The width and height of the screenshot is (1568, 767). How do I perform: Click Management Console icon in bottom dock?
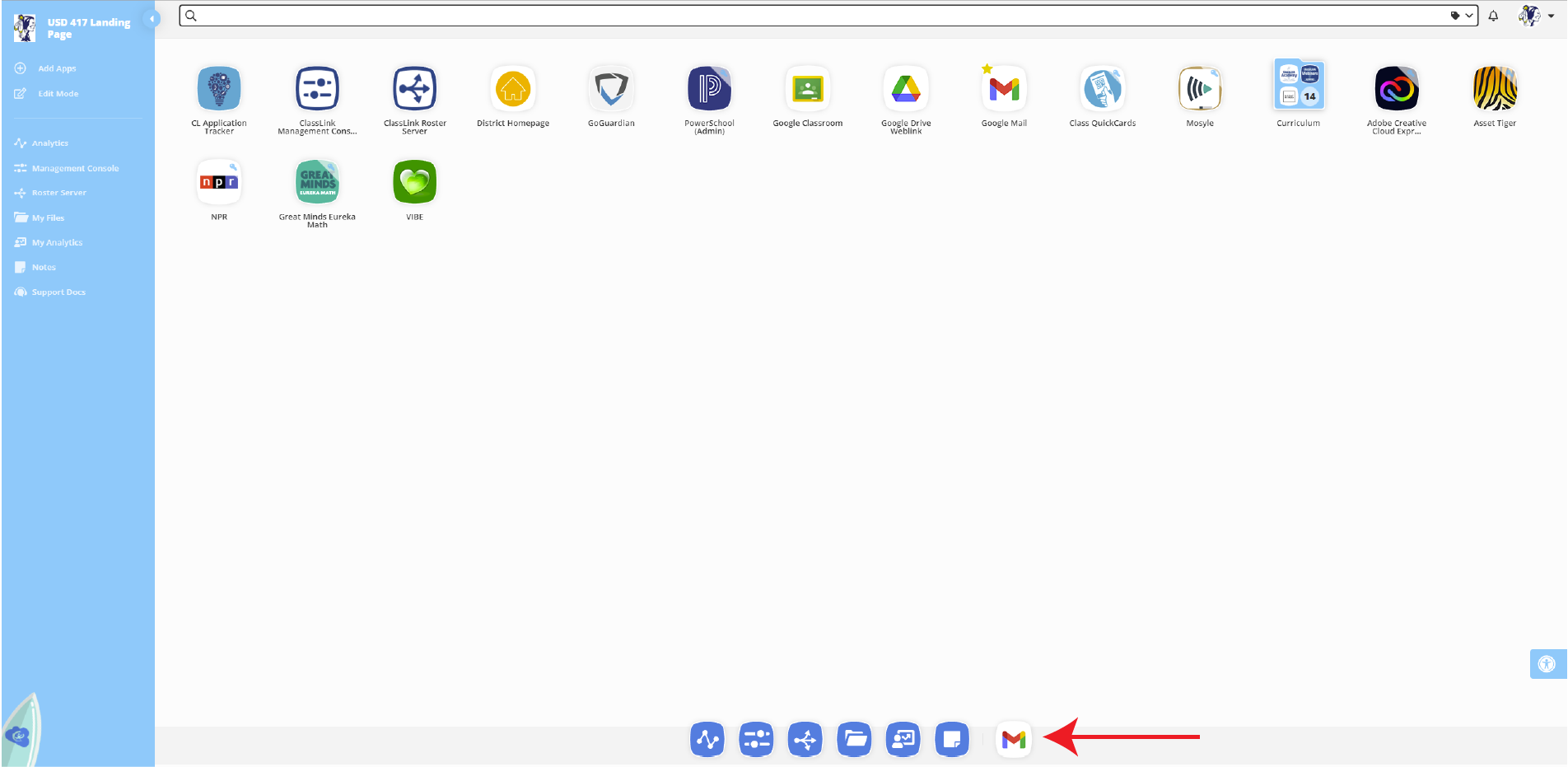click(756, 739)
